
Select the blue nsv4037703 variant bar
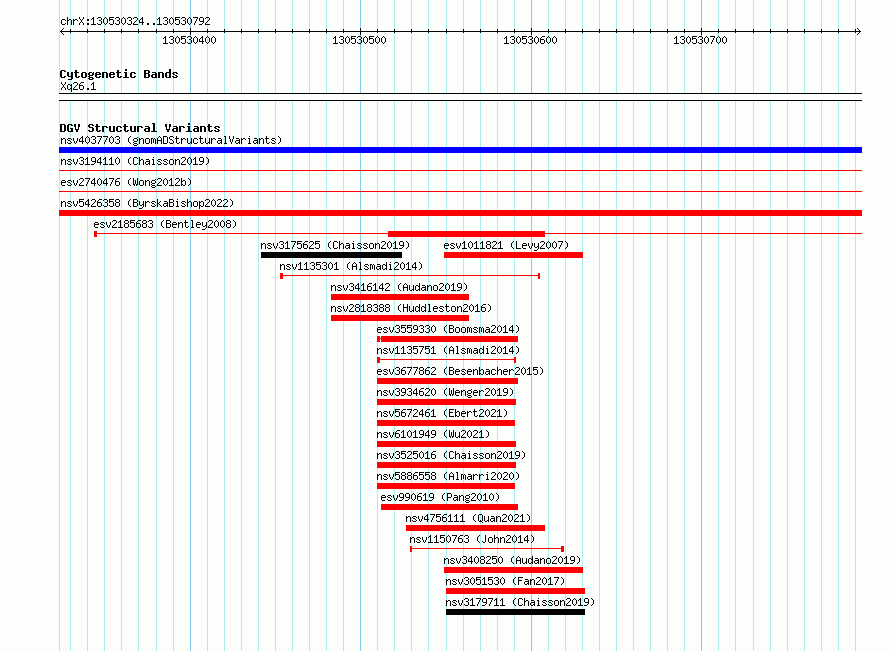[x=460, y=150]
